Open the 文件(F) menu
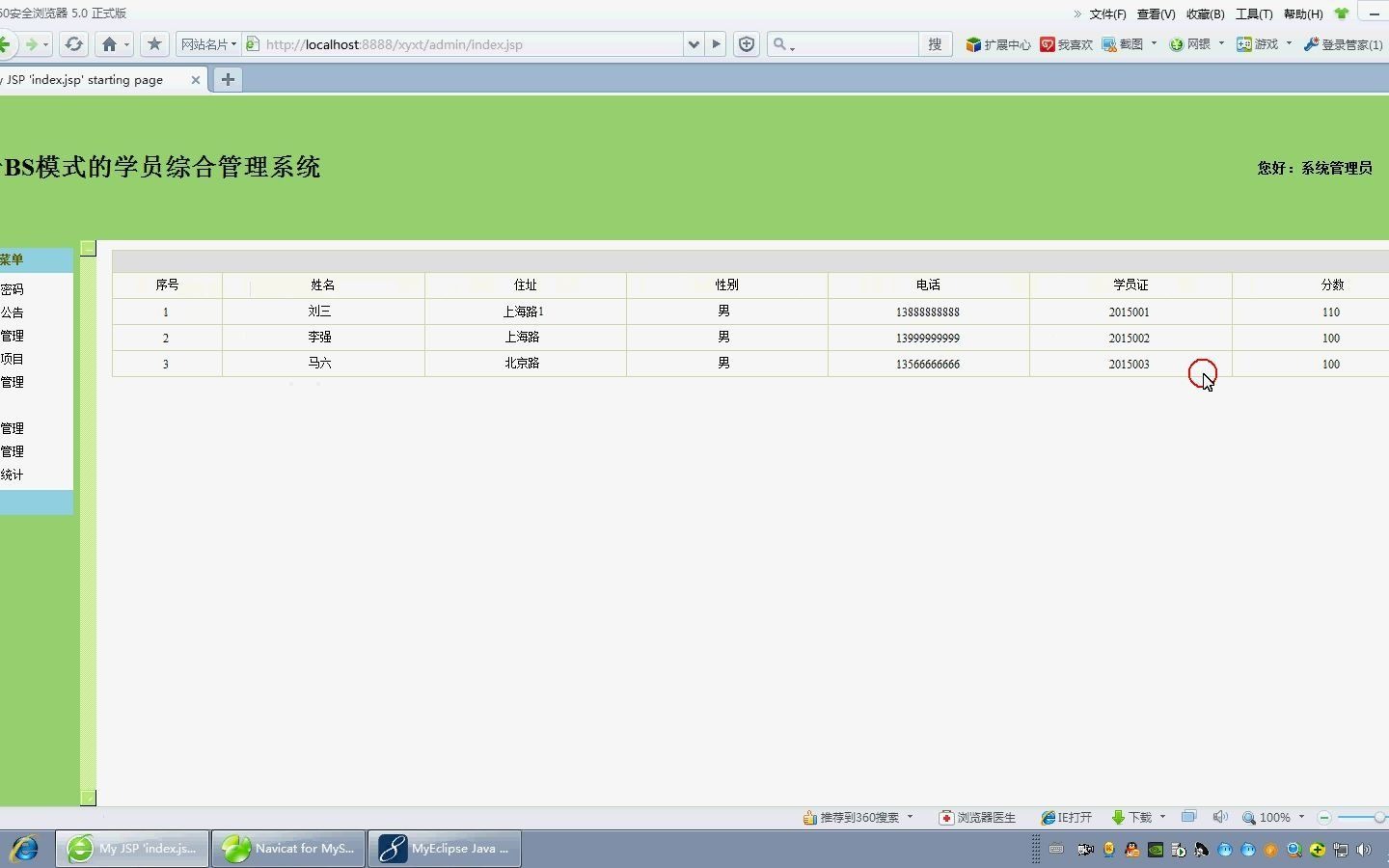This screenshot has height=868, width=1389. (1107, 14)
